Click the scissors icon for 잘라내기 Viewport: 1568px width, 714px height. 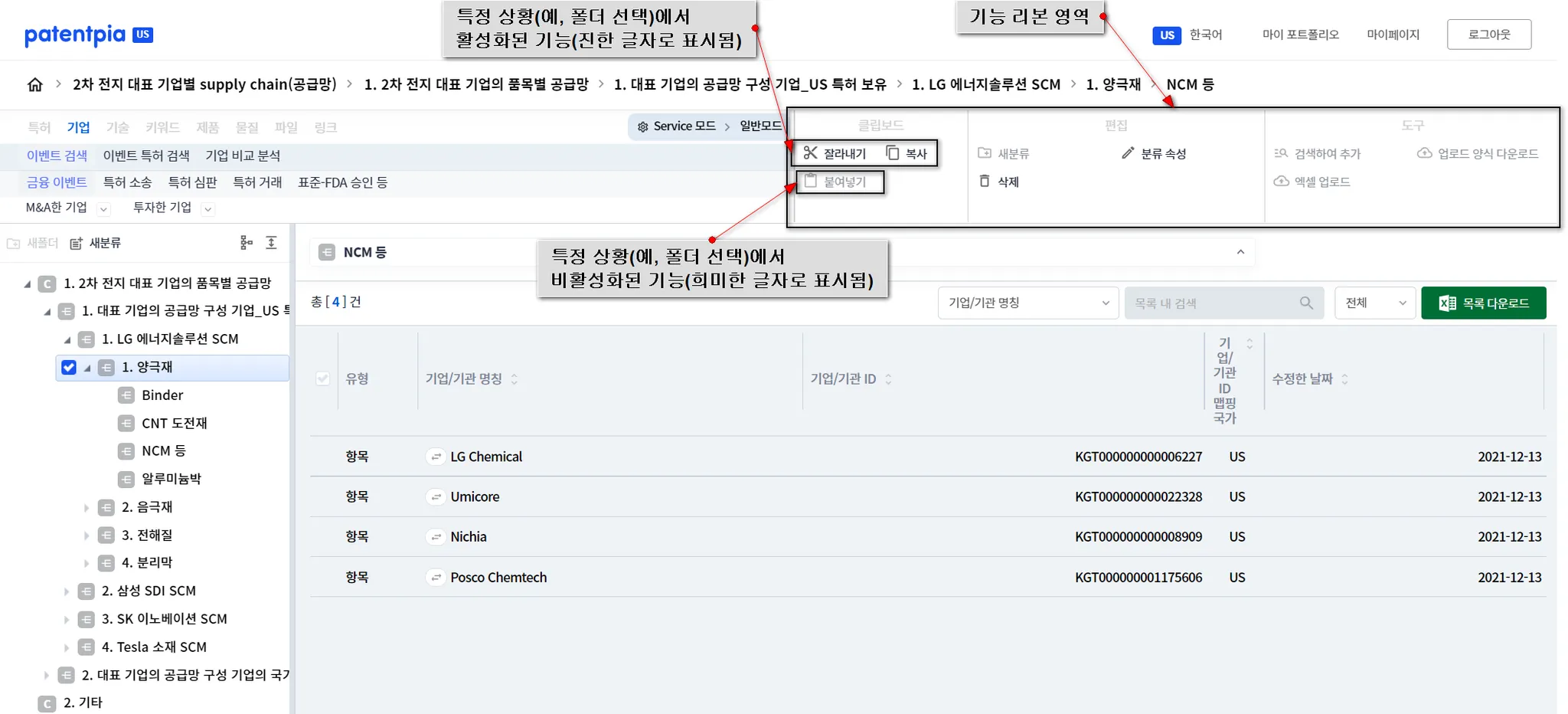point(810,153)
